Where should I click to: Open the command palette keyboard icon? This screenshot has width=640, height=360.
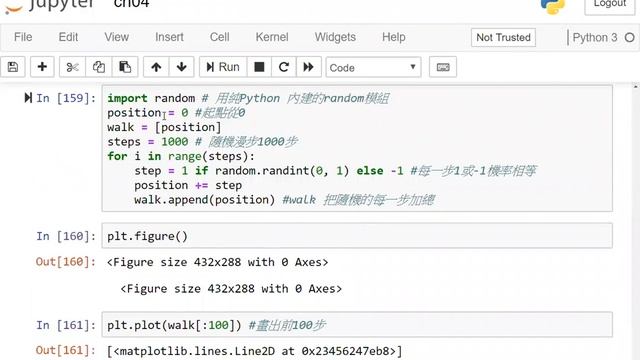443,67
